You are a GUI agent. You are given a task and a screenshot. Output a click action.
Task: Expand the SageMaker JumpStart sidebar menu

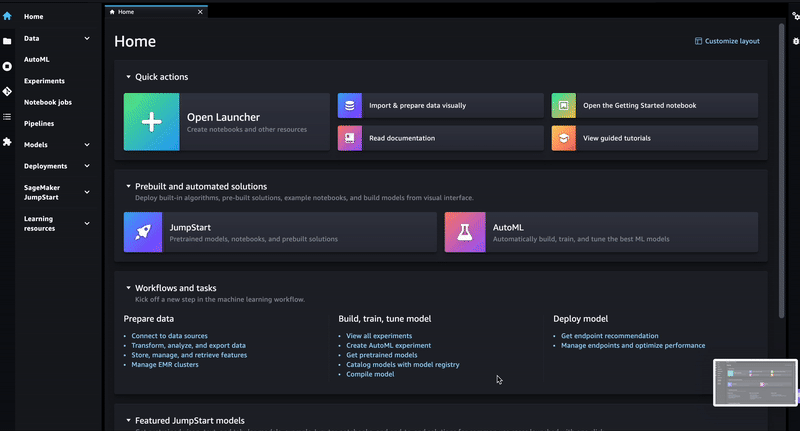click(x=87, y=192)
